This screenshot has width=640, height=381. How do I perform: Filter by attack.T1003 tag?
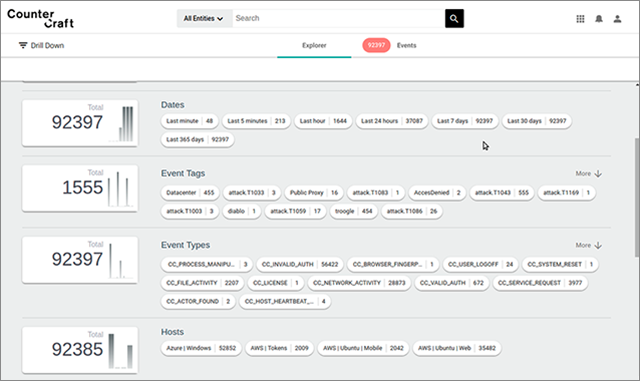[189, 211]
